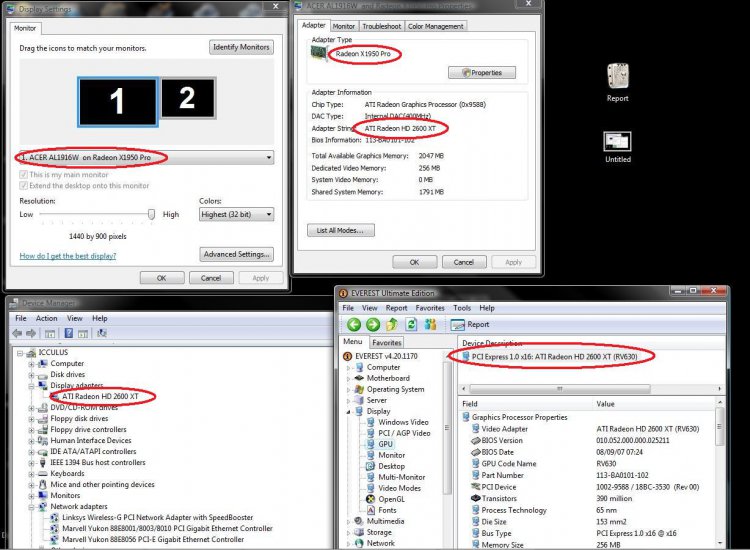This screenshot has height=550, width=750.
Task: Expand Keyboards in Device Manager
Action: tap(32, 473)
